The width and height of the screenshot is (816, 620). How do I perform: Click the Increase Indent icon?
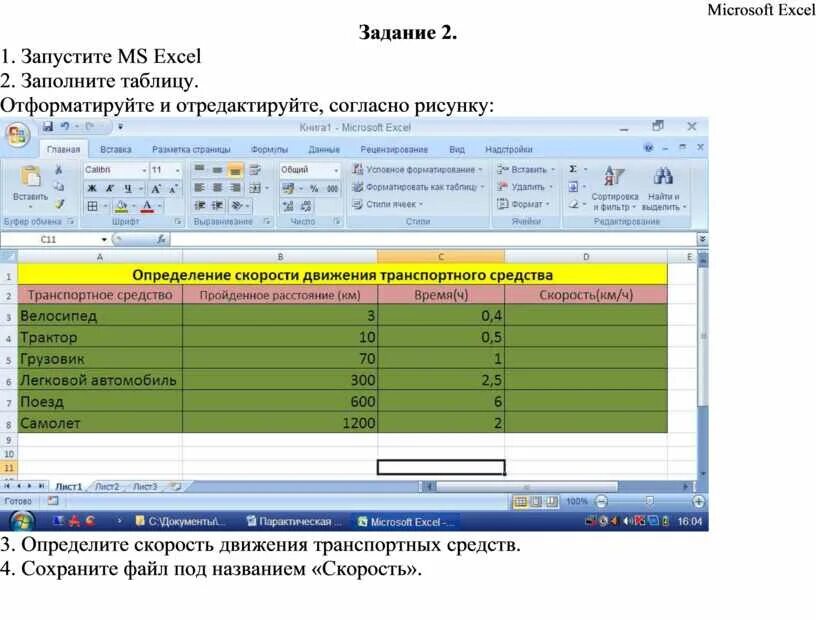click(218, 206)
